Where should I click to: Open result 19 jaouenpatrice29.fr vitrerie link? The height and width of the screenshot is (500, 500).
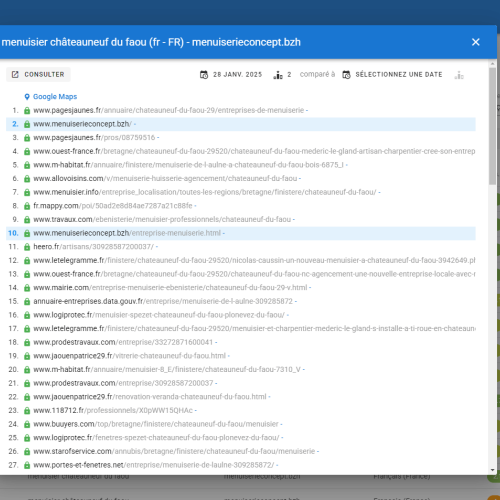(129, 356)
